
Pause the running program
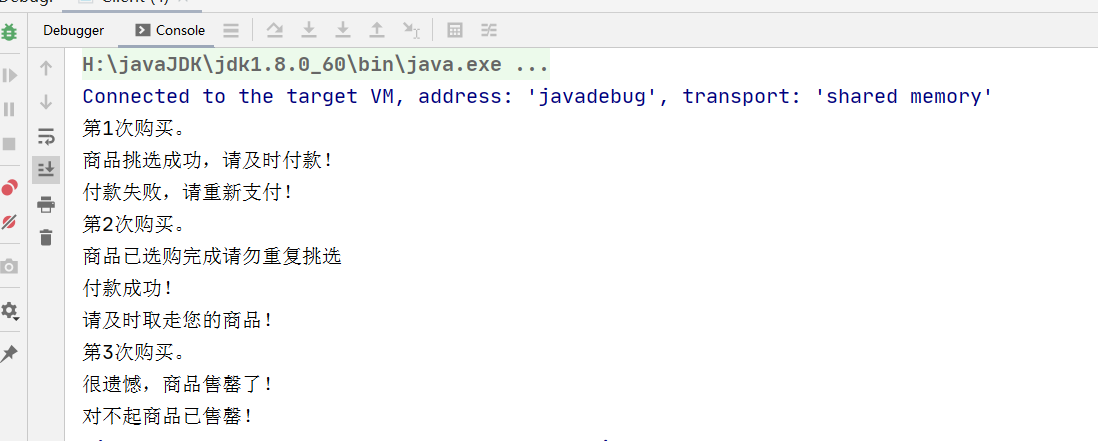(9, 109)
